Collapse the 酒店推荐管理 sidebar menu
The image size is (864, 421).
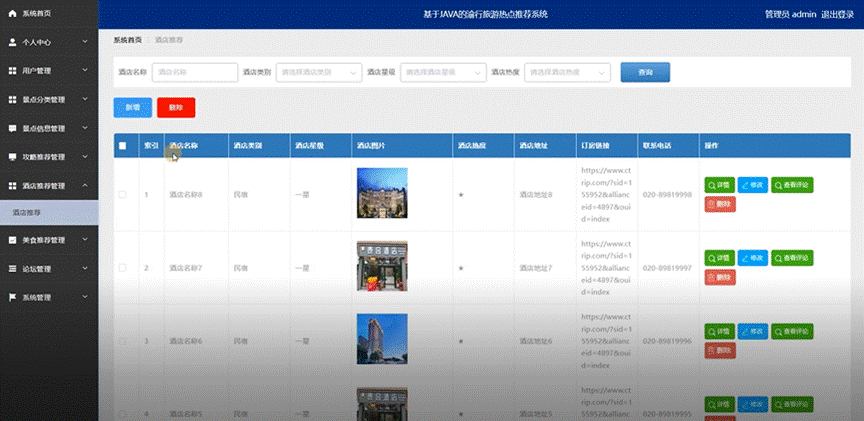(49, 186)
